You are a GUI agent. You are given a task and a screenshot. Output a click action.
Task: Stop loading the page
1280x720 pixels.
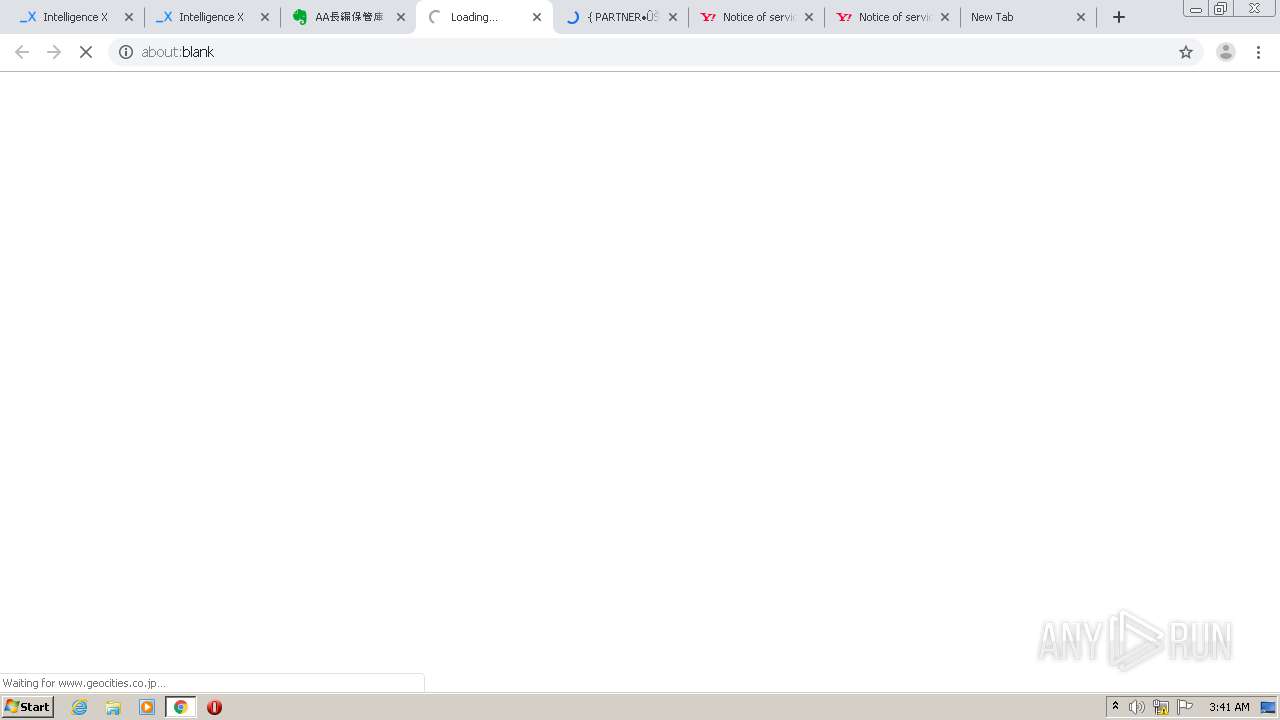click(x=86, y=52)
